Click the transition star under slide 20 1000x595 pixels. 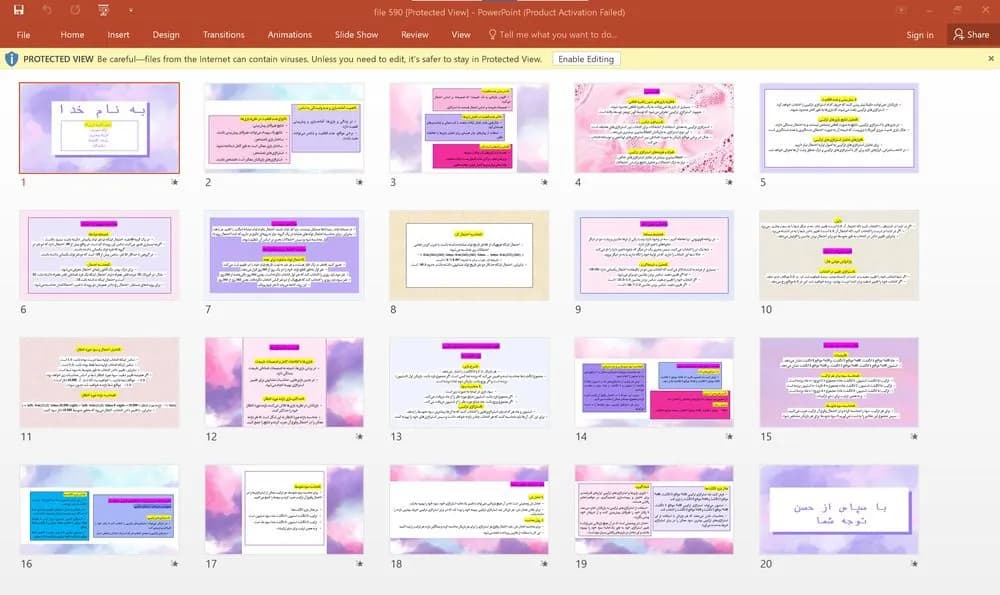914,564
